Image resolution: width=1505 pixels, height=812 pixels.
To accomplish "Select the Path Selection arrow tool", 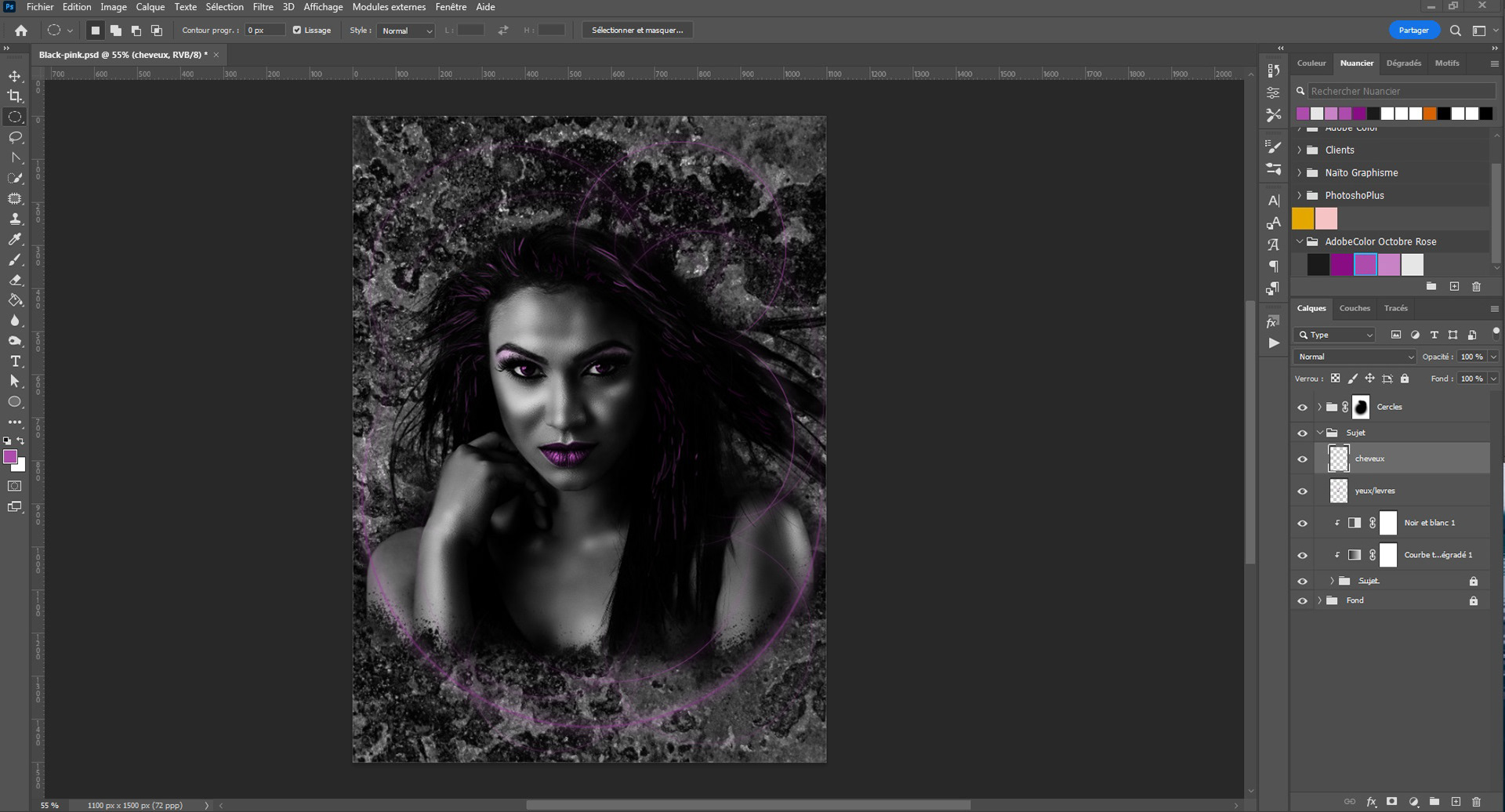I will tap(15, 381).
